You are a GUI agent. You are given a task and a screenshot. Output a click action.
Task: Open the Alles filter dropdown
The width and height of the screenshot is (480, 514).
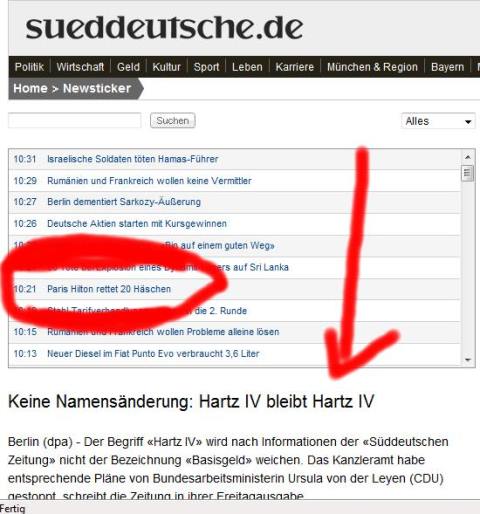pos(438,121)
